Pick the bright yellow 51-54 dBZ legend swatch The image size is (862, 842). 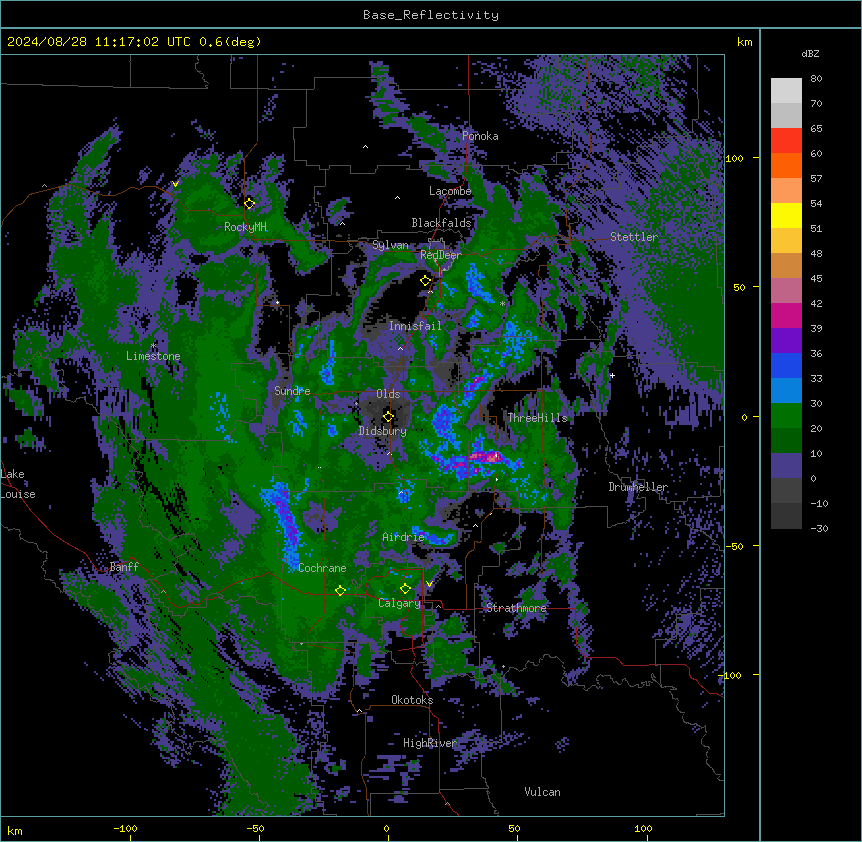[x=786, y=215]
